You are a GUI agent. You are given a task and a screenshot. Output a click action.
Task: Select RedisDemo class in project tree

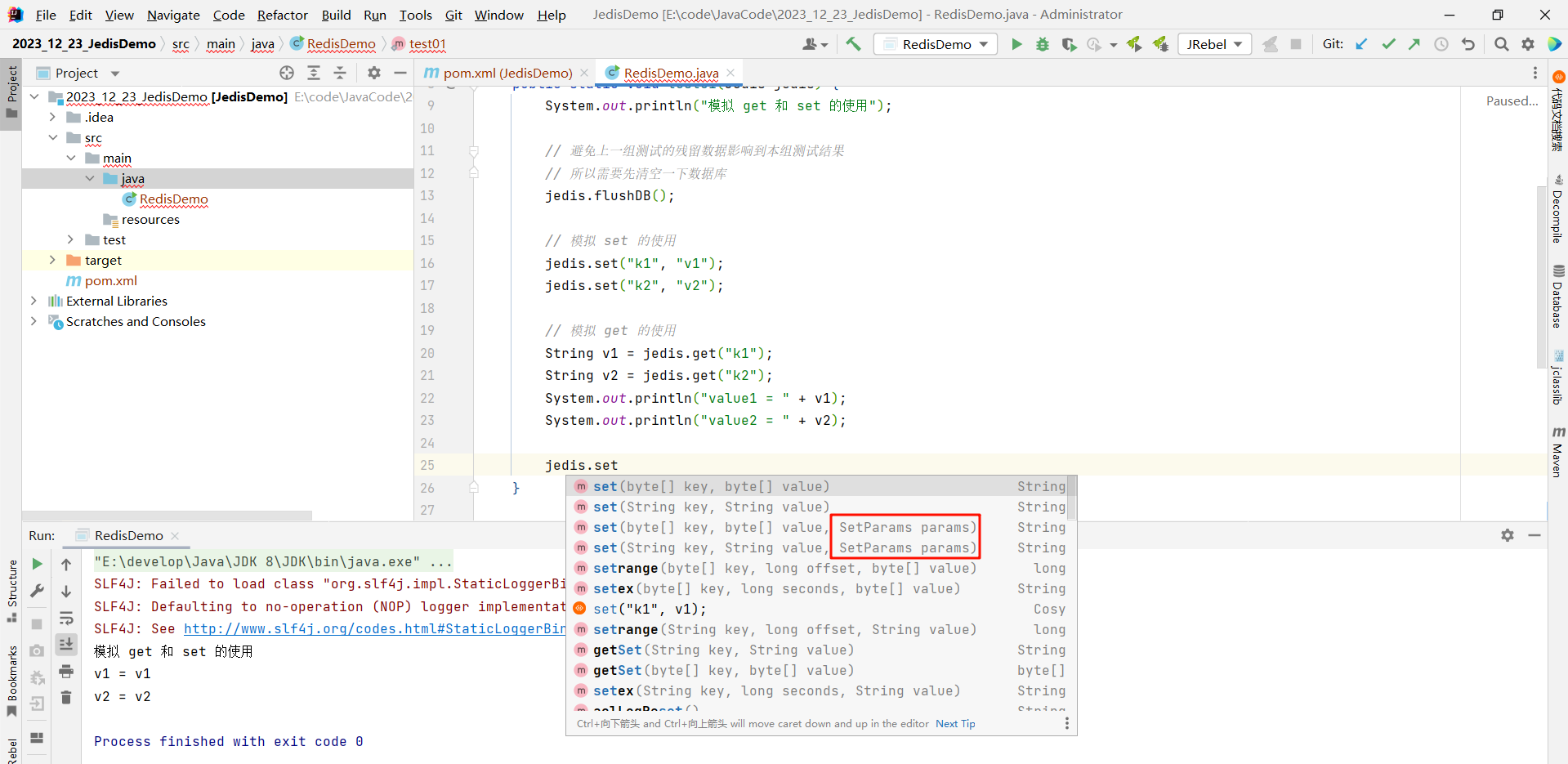(173, 199)
